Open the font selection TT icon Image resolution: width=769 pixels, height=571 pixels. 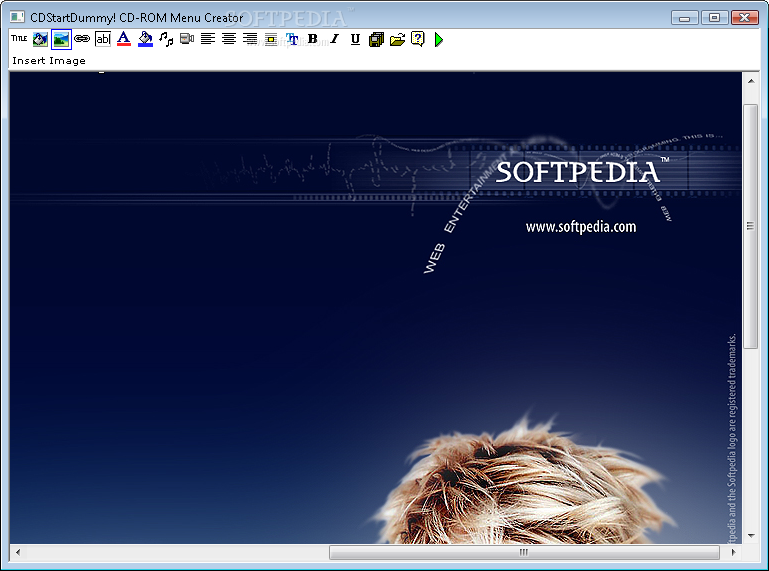click(x=292, y=39)
